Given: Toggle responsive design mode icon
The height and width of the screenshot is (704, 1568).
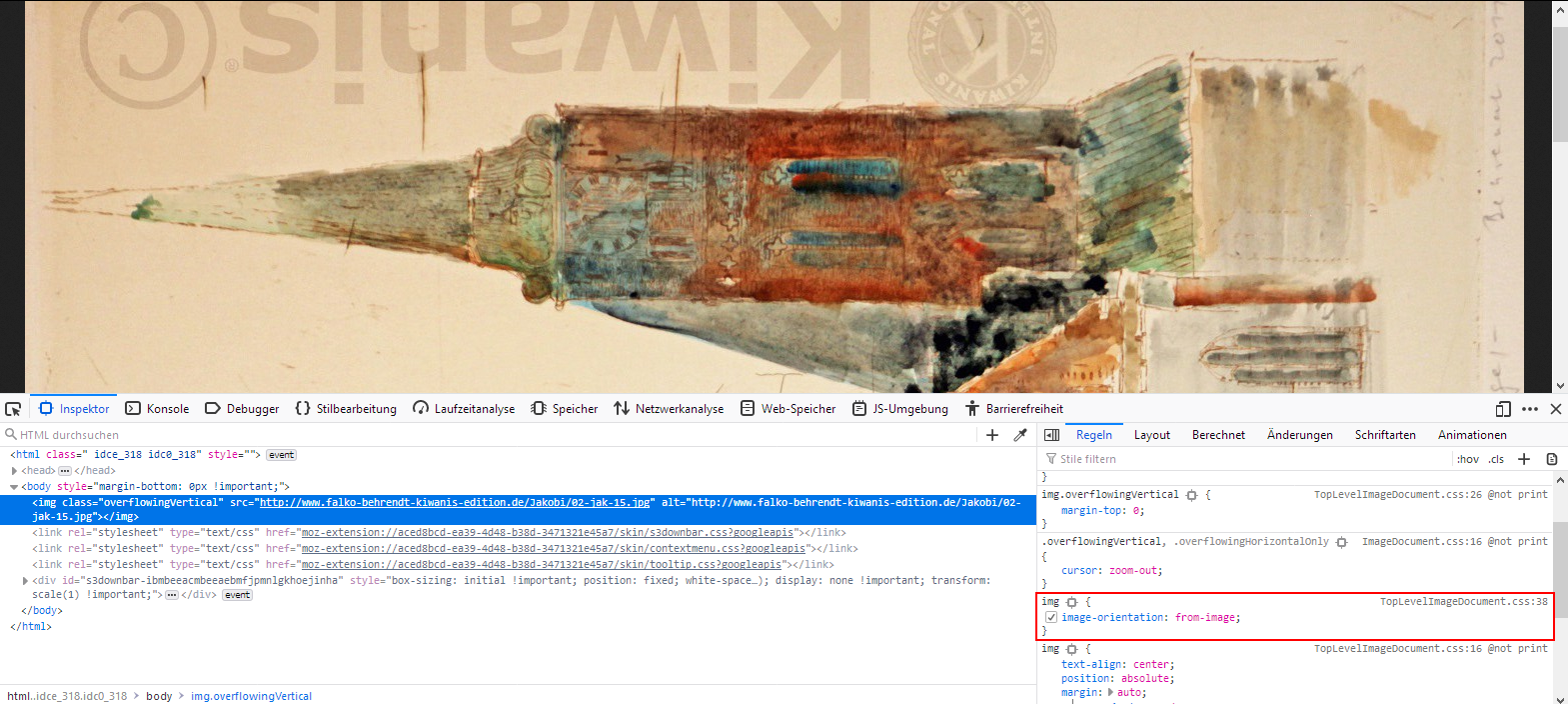Looking at the screenshot, I should pyautogui.click(x=1503, y=409).
